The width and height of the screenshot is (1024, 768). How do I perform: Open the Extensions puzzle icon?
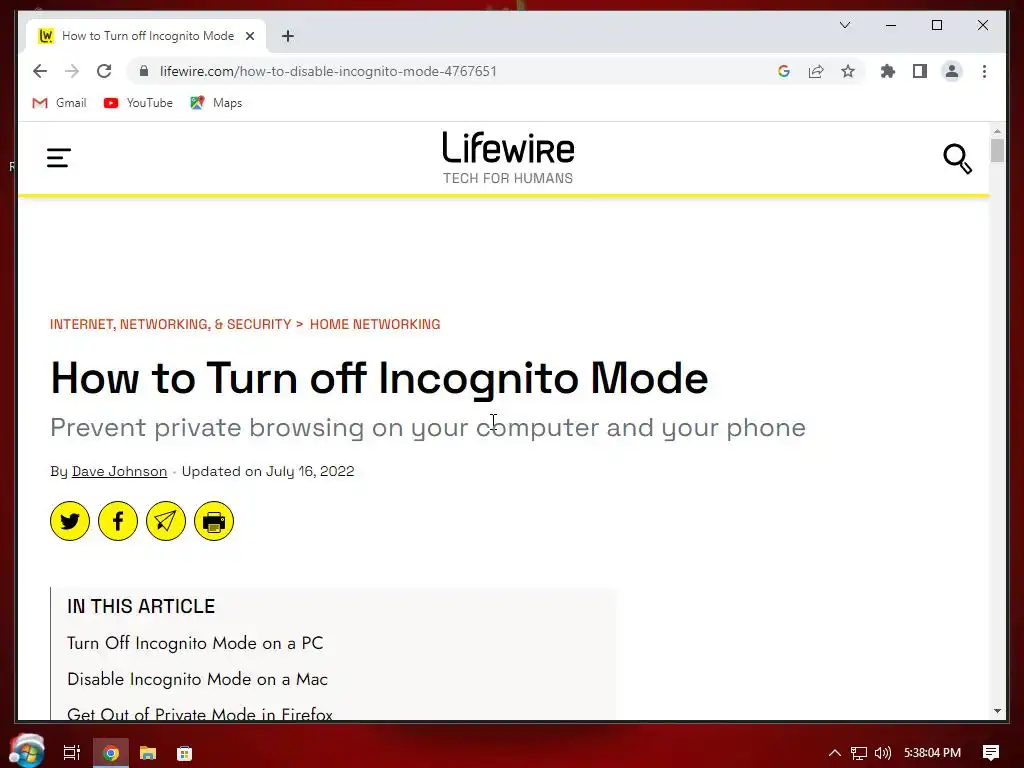click(888, 71)
